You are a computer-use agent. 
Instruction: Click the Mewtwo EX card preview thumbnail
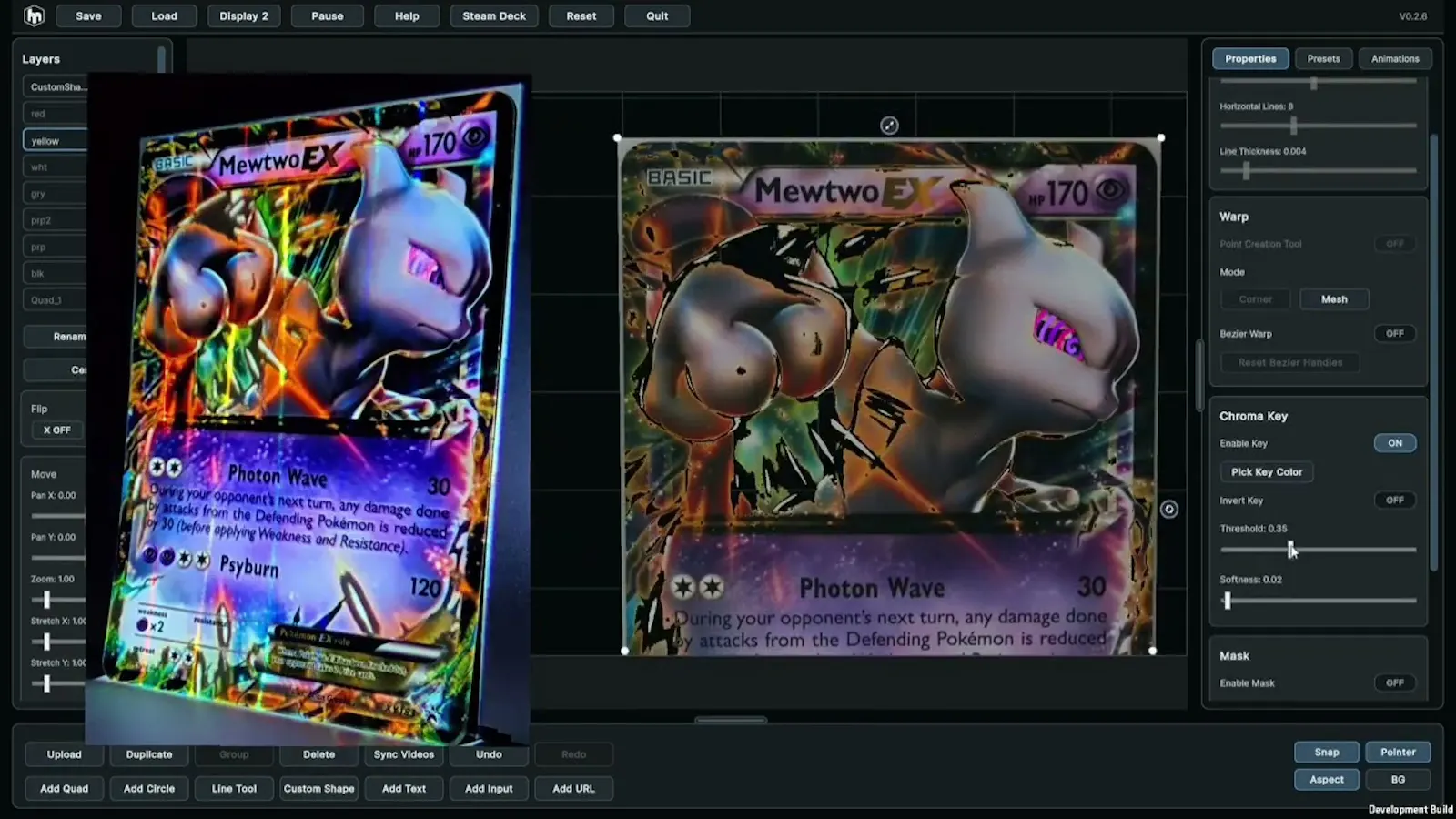308,409
